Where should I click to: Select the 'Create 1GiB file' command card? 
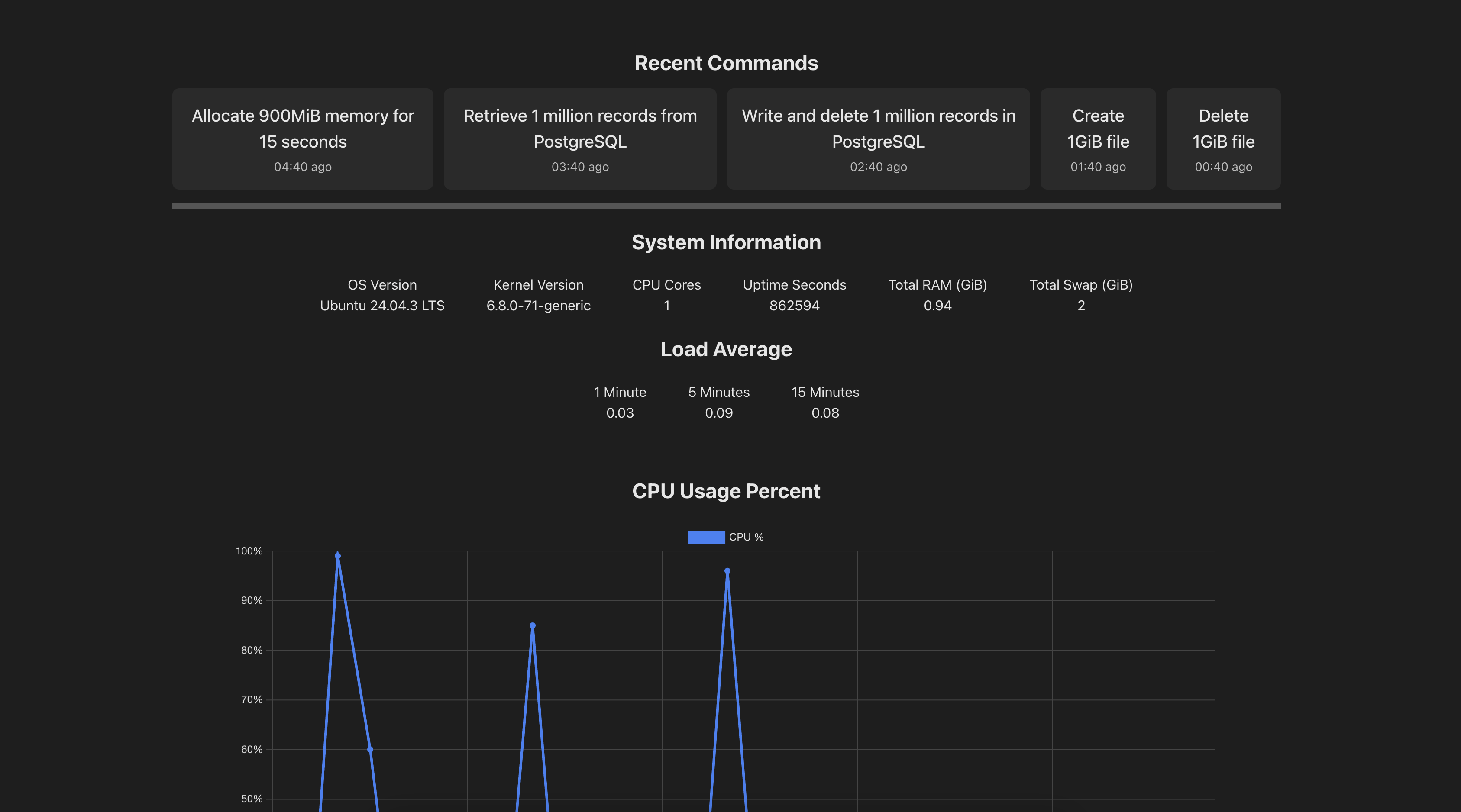(x=1097, y=139)
